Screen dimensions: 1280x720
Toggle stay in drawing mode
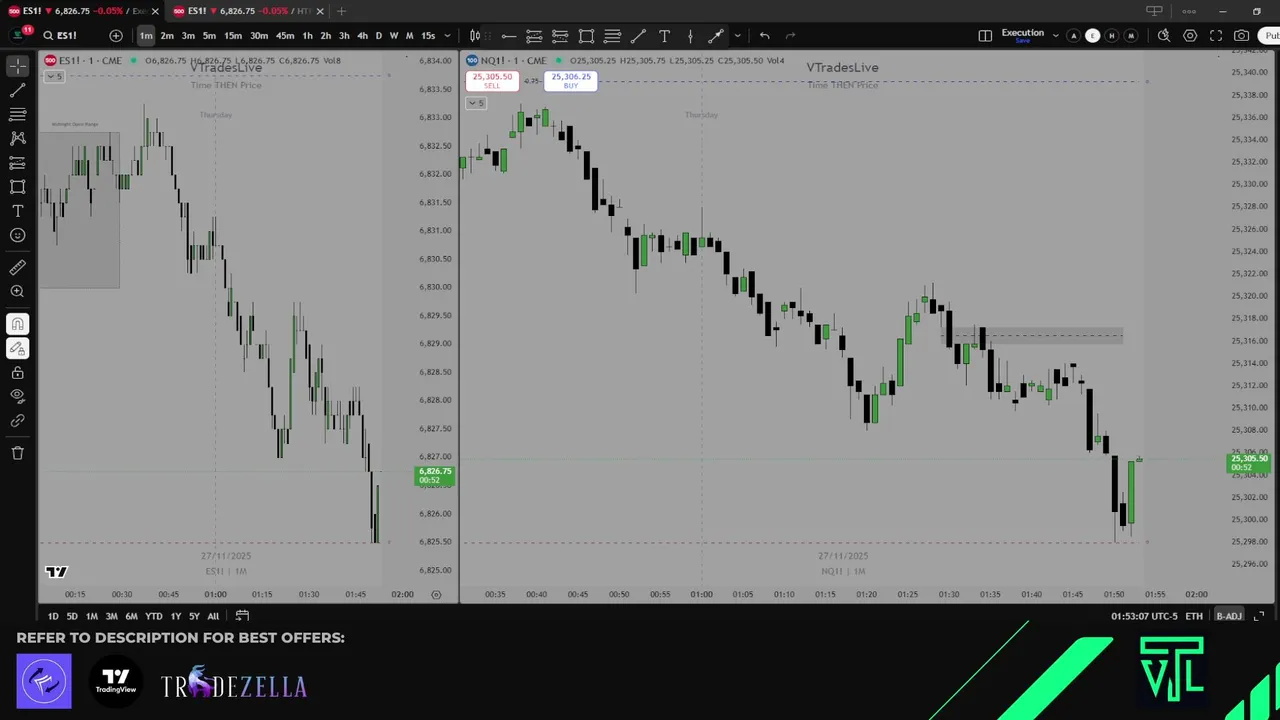pos(17,348)
